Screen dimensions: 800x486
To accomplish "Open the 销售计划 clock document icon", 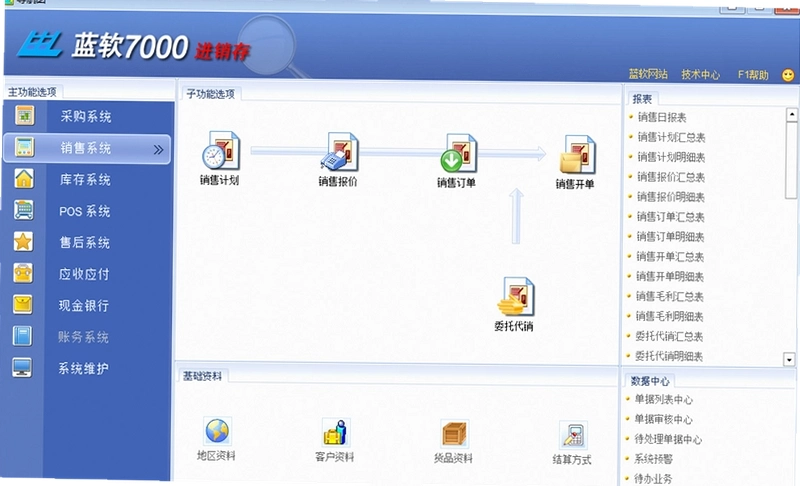I will click(221, 150).
